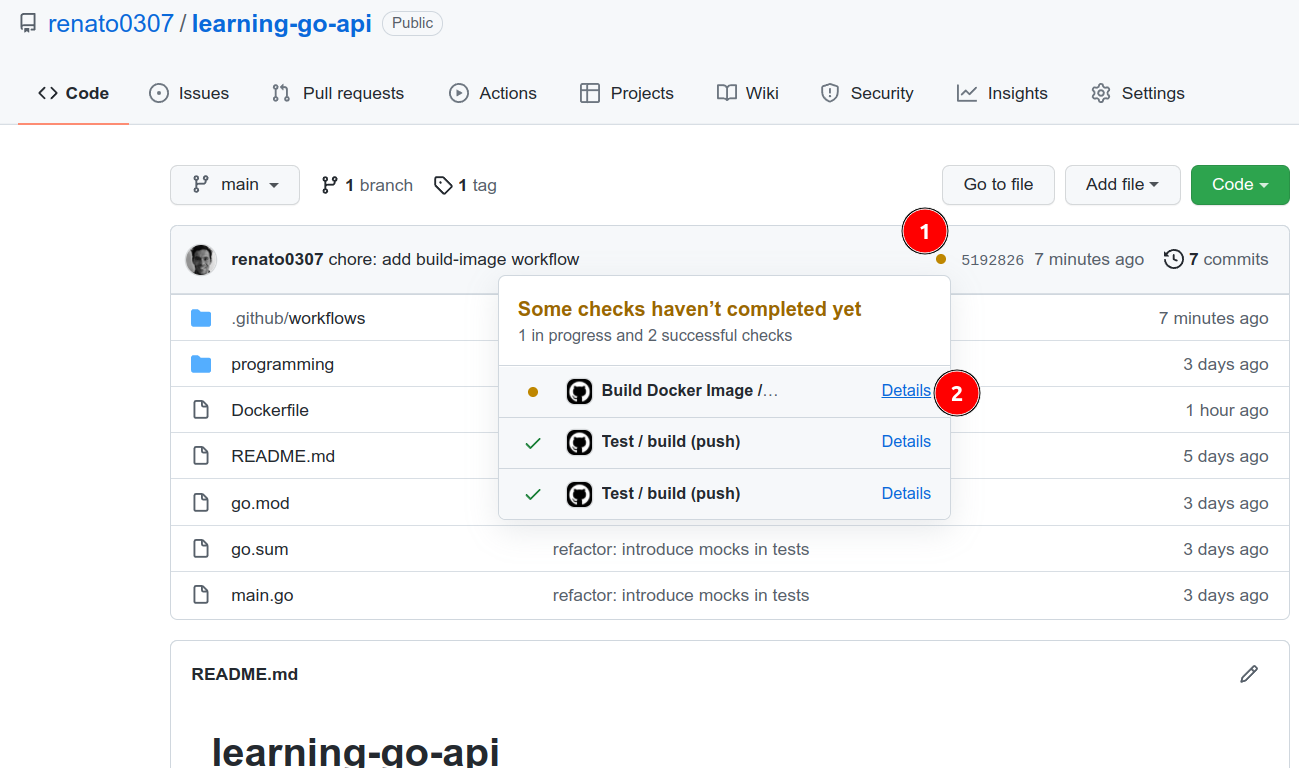The height and width of the screenshot is (768, 1299).
Task: Open Details for Build Docker Image check
Action: coord(906,390)
